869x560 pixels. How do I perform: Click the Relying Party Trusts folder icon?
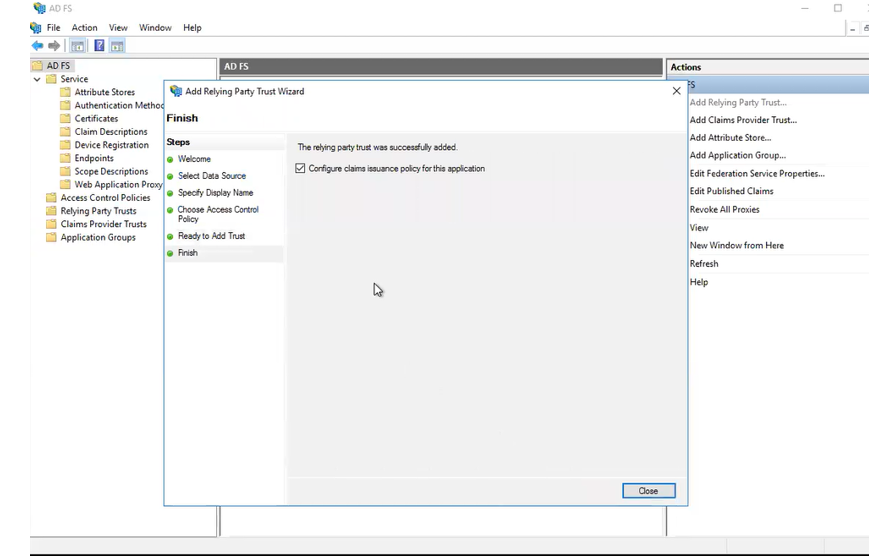point(51,211)
